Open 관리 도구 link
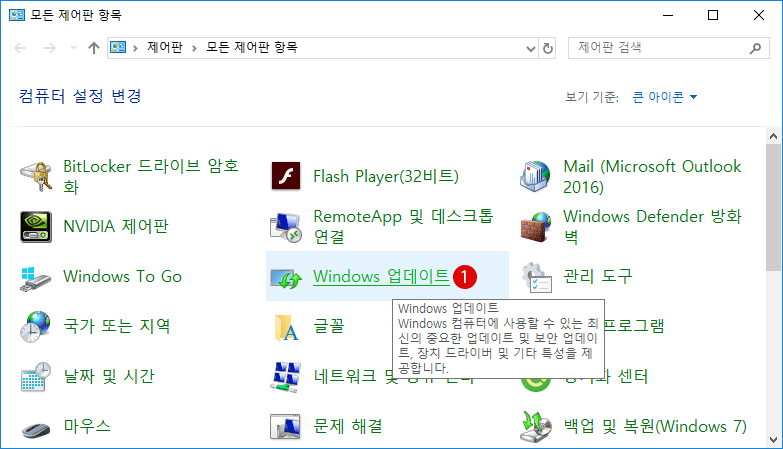The height and width of the screenshot is (449, 783). click(x=598, y=276)
